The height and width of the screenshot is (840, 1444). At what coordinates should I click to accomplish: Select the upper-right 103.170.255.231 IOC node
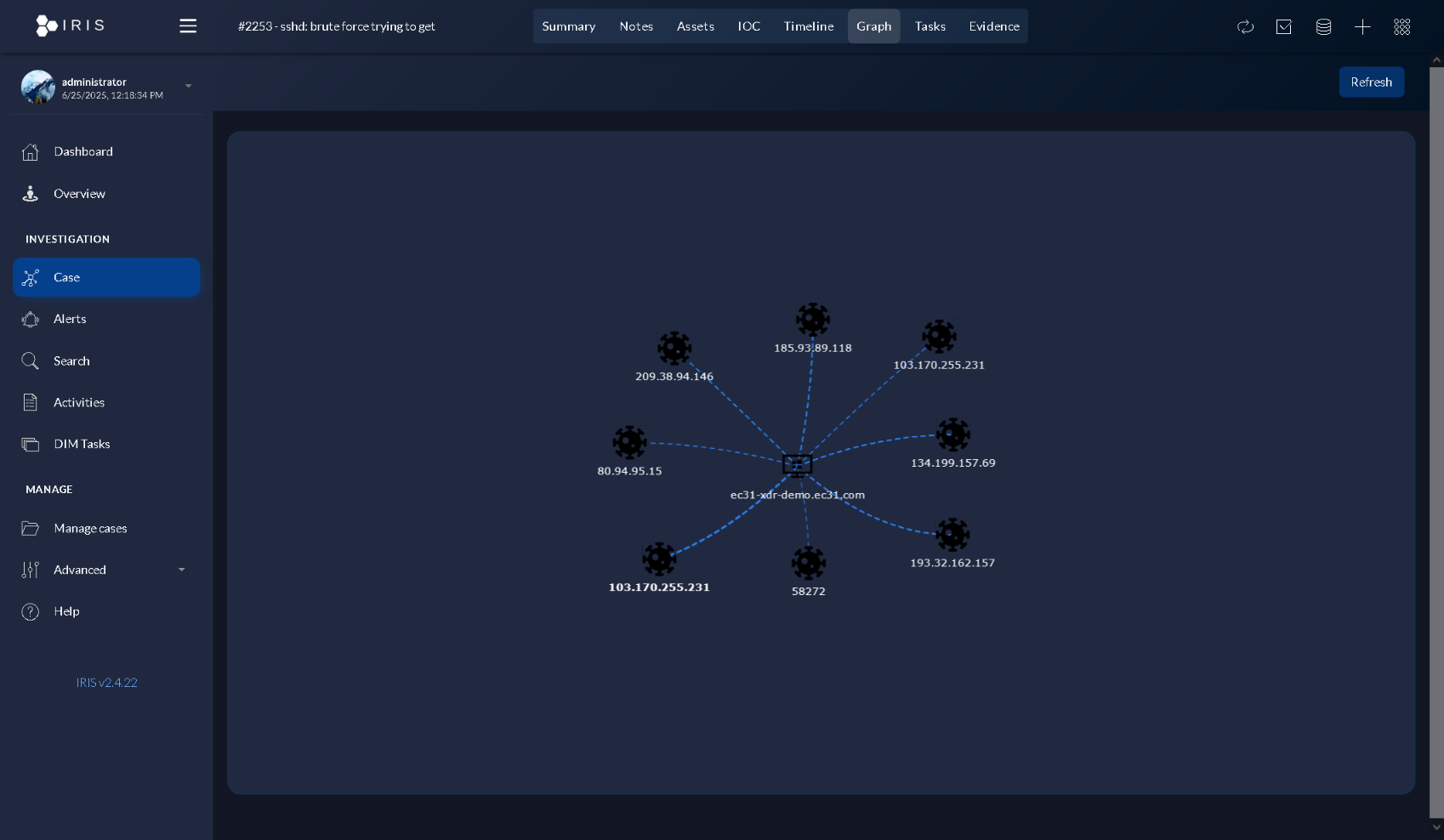[940, 337]
